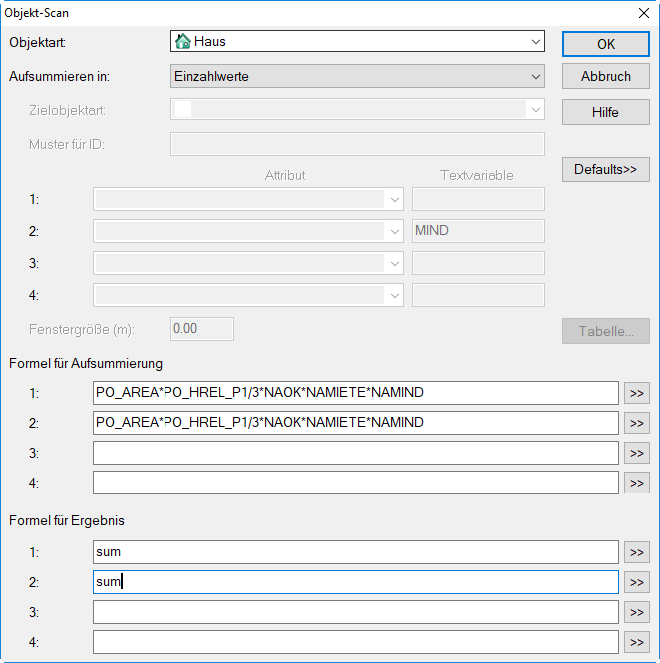Click Aufsummierung formula field 1
The height and width of the screenshot is (663, 660).
click(356, 393)
